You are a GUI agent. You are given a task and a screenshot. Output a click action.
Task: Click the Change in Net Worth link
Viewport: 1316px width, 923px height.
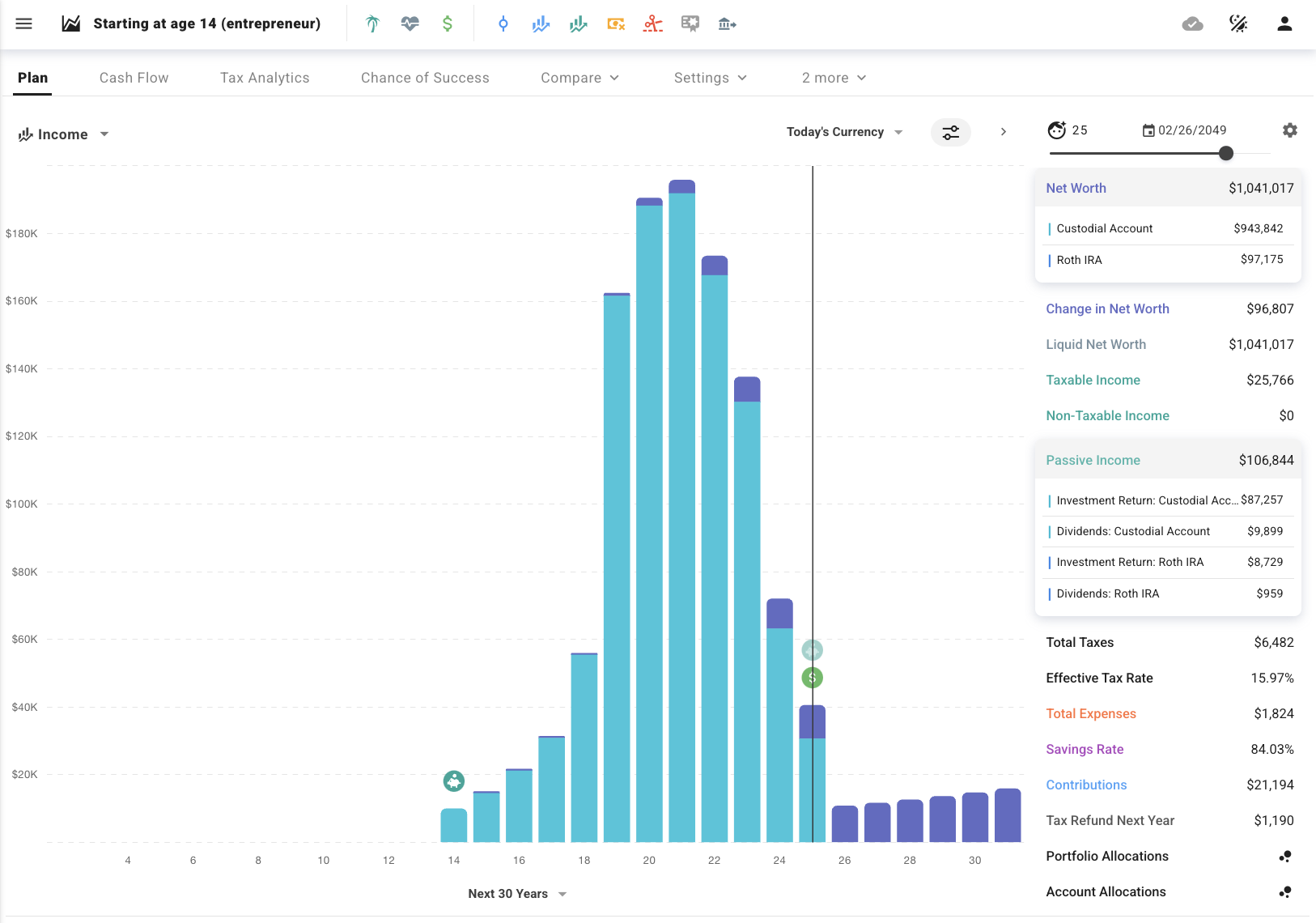[1107, 308]
